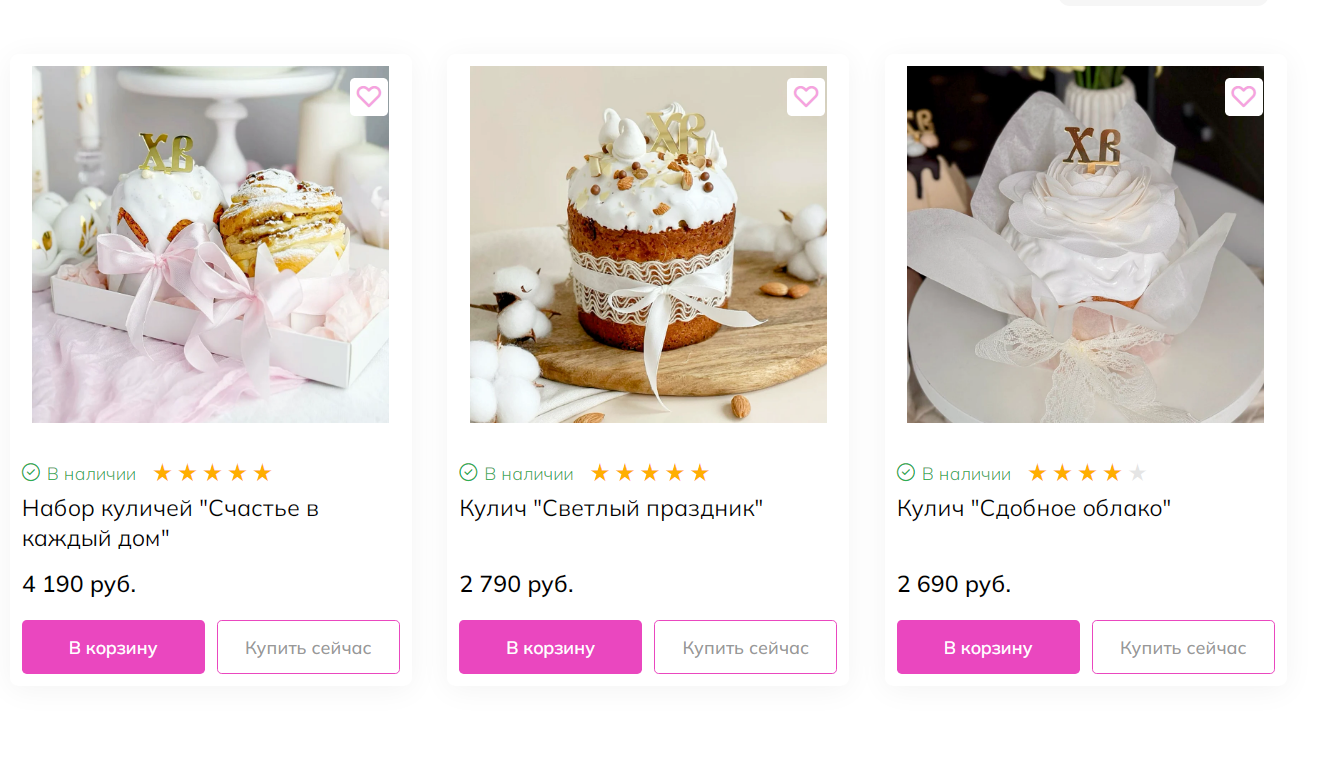The height and width of the screenshot is (758, 1327).
Task: Click star rating of "Светлый праздник"
Action: (x=649, y=473)
